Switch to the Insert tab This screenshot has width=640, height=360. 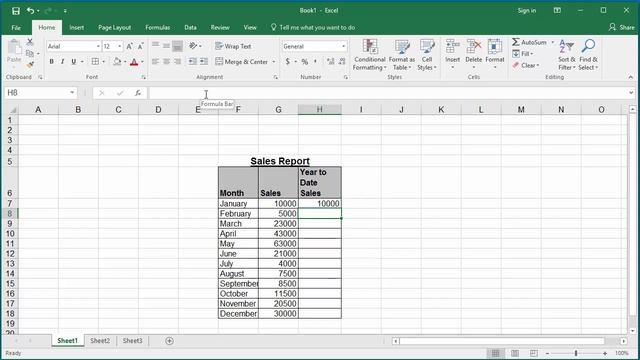[x=76, y=28]
